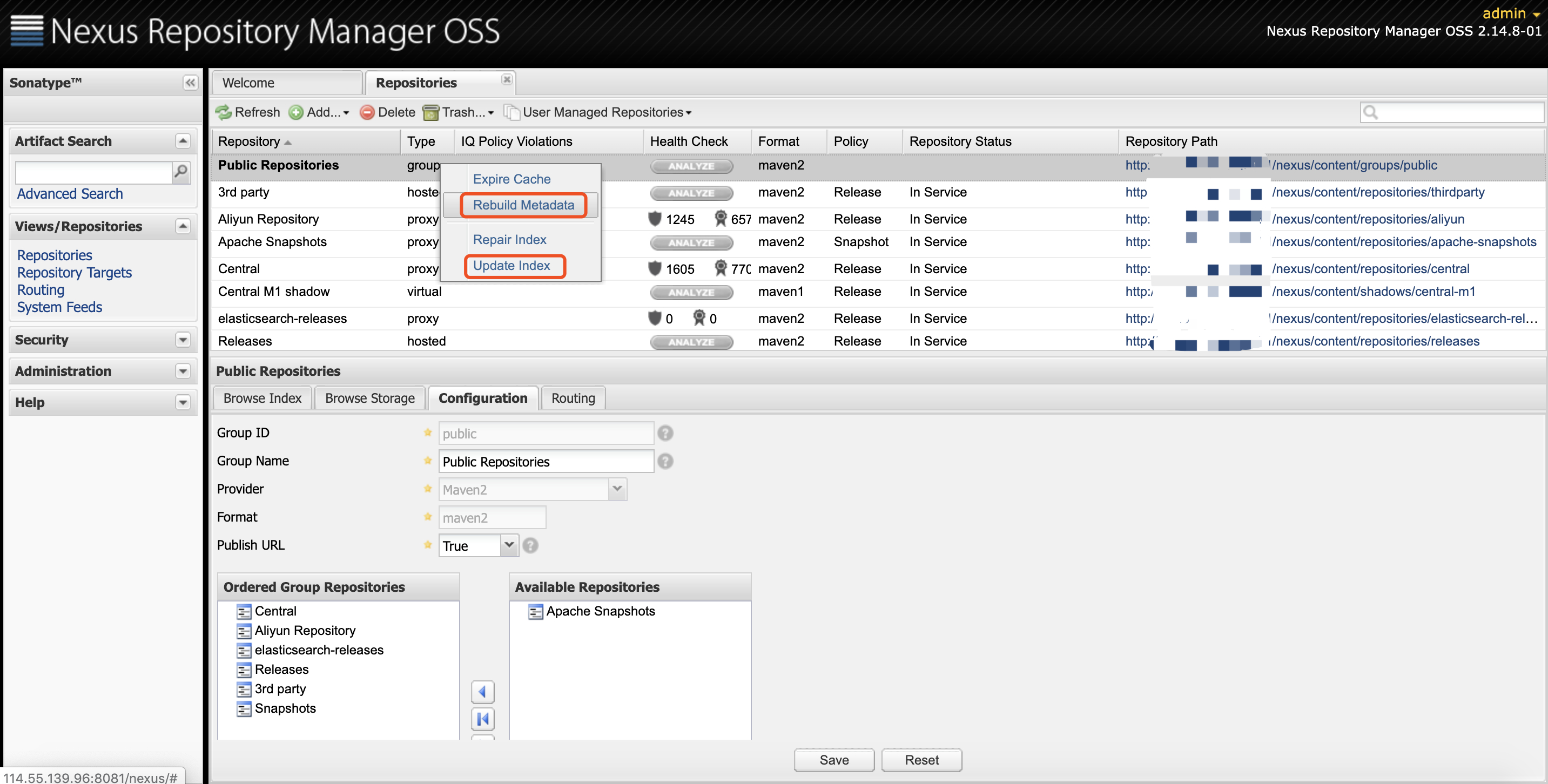Screen dimensions: 1548x784
Task: Click the Group Name help icon
Action: 665,462
